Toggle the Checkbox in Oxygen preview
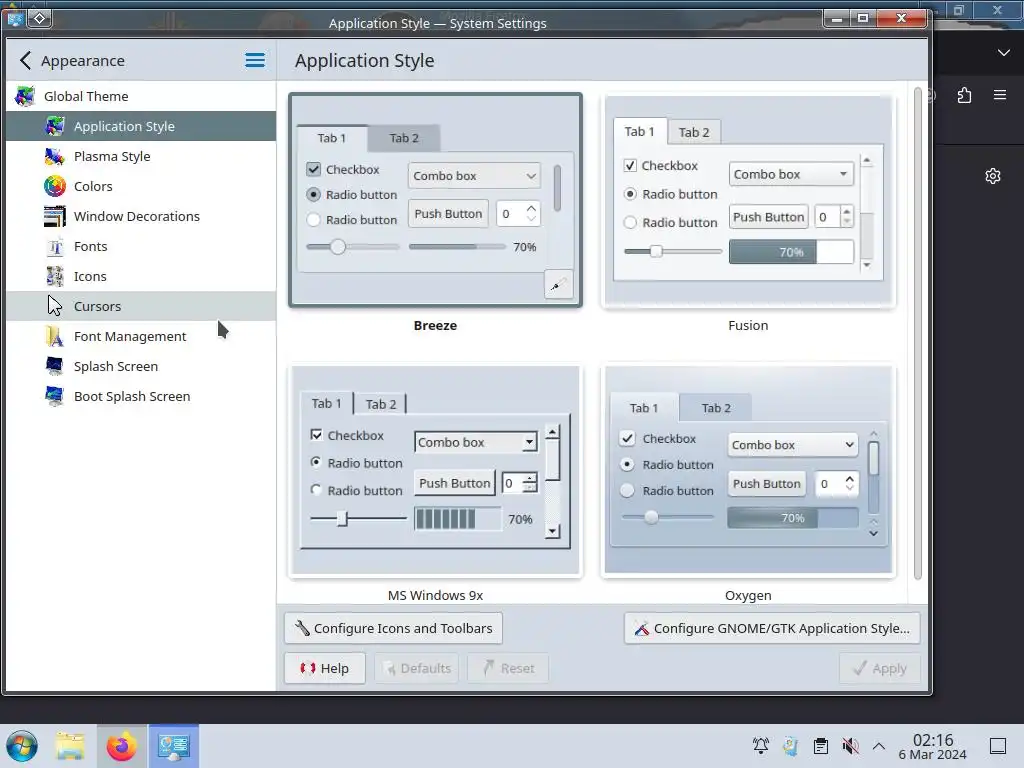The image size is (1024, 768). (628, 438)
